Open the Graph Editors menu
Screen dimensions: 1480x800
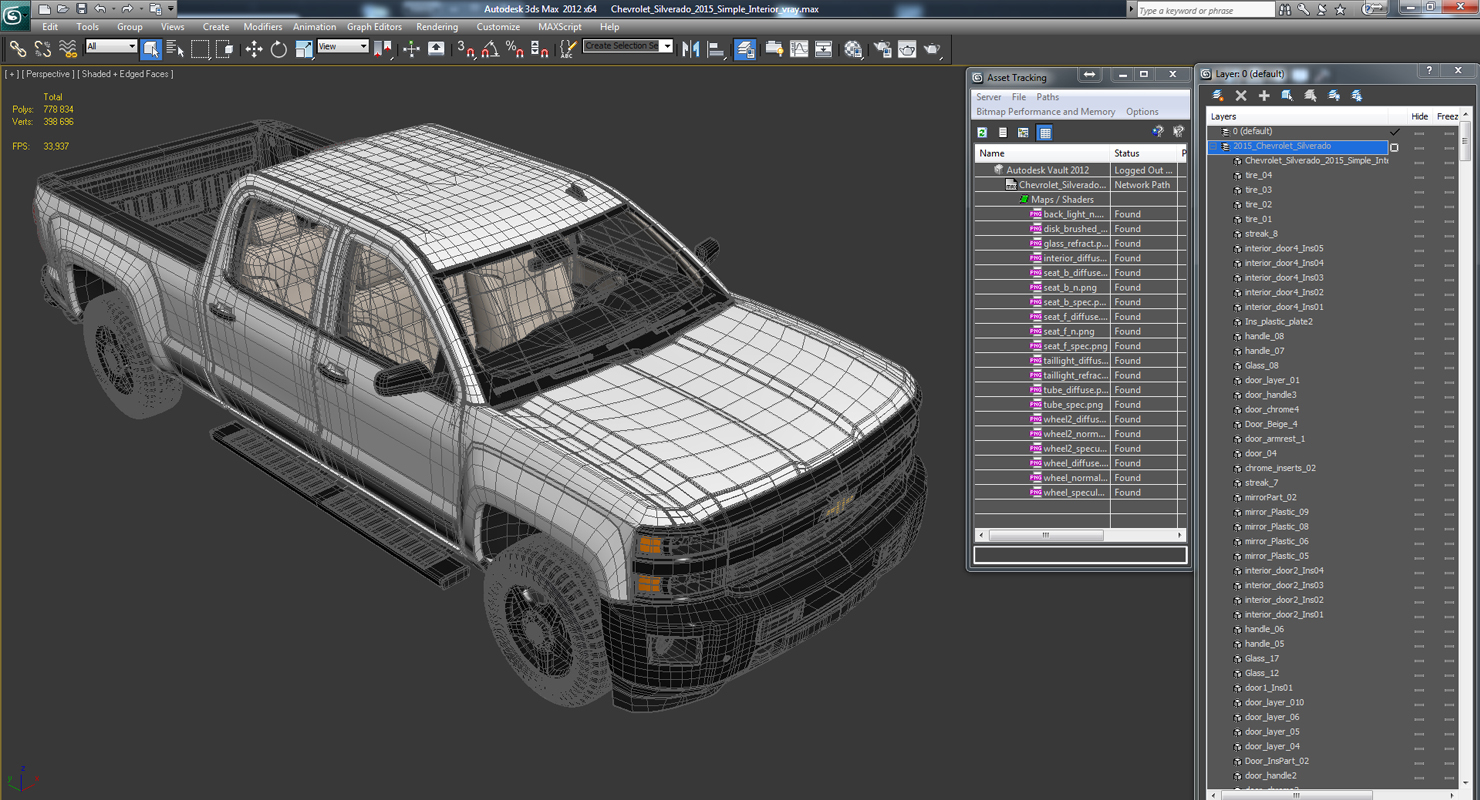tap(374, 27)
